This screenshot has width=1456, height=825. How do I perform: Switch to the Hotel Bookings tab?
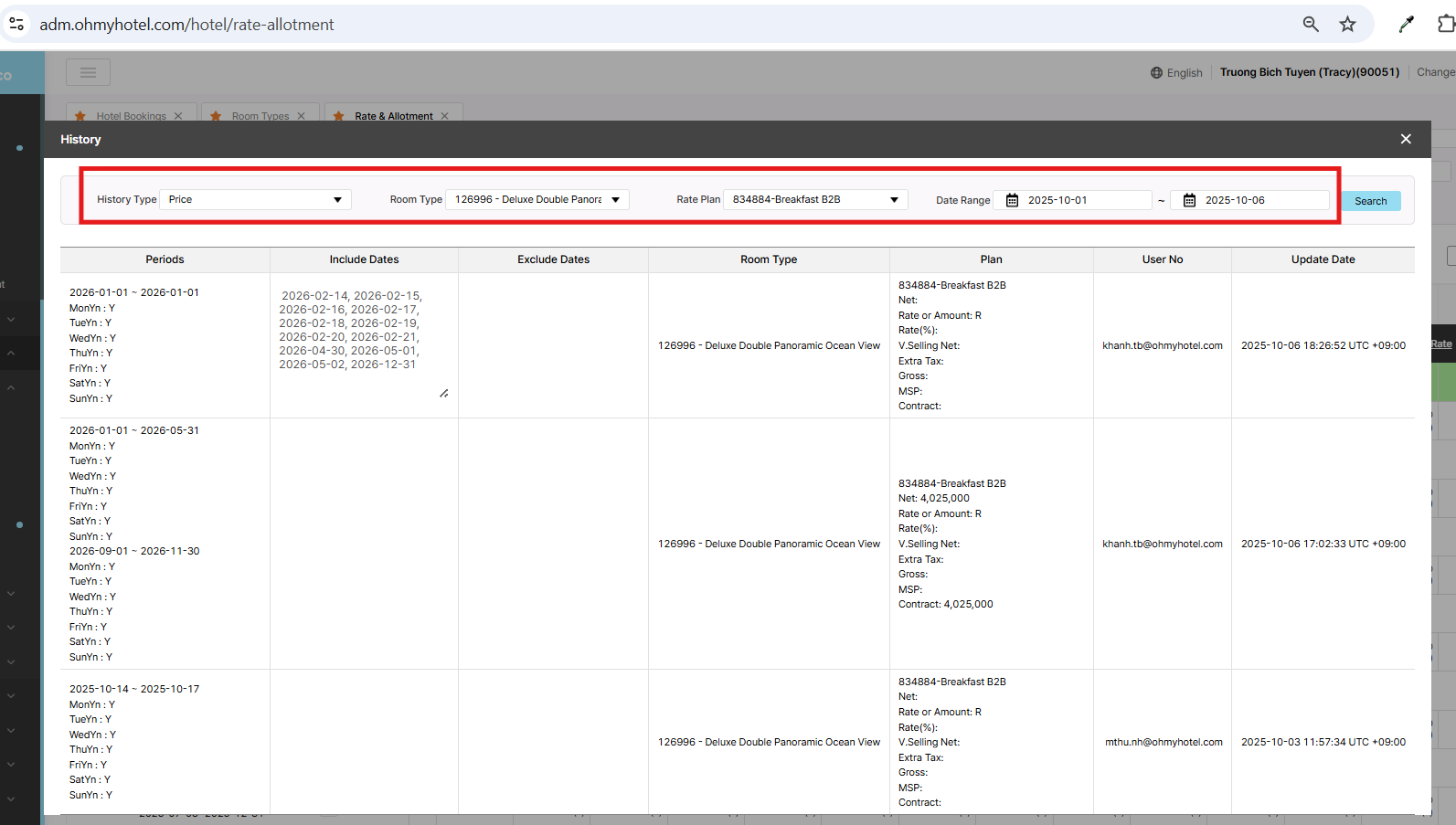[131, 116]
